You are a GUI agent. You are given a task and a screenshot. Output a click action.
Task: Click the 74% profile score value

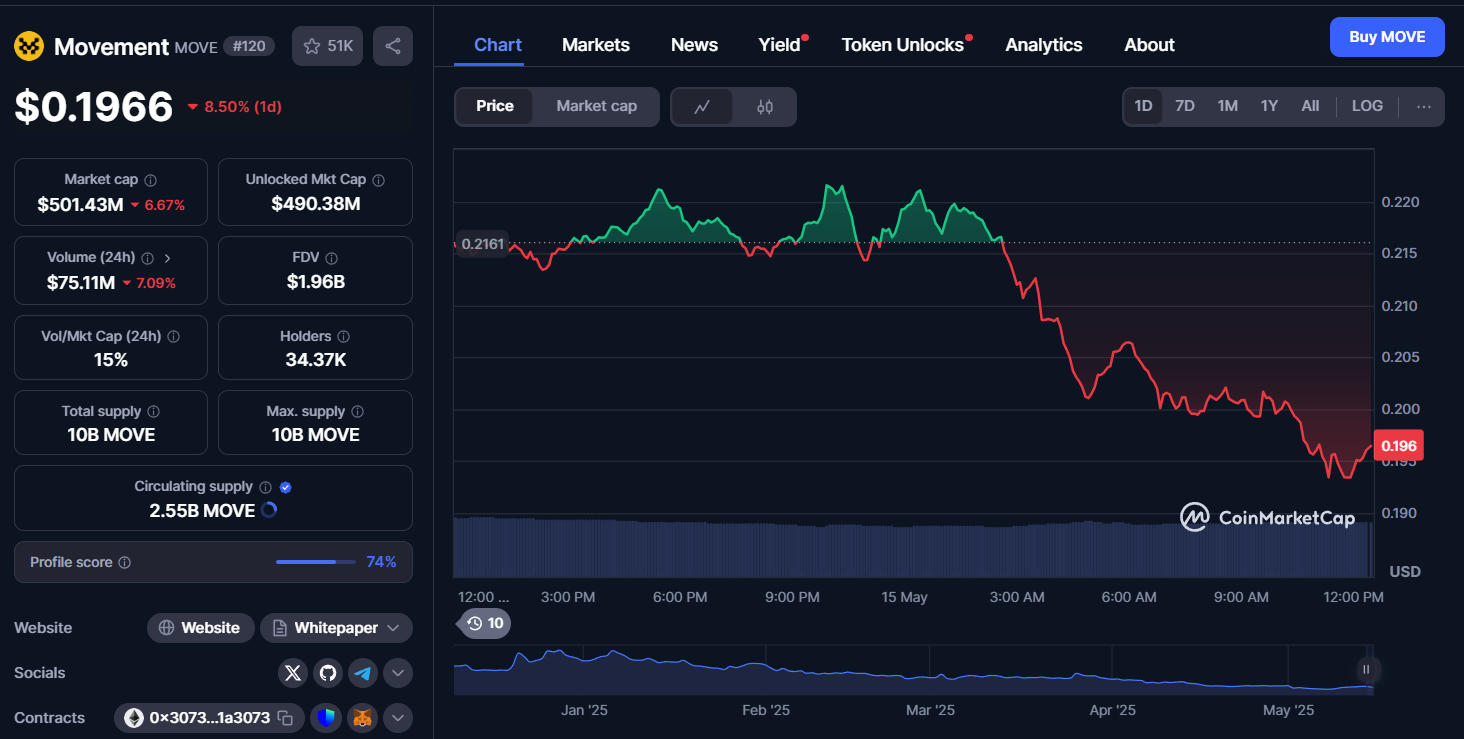(x=381, y=562)
